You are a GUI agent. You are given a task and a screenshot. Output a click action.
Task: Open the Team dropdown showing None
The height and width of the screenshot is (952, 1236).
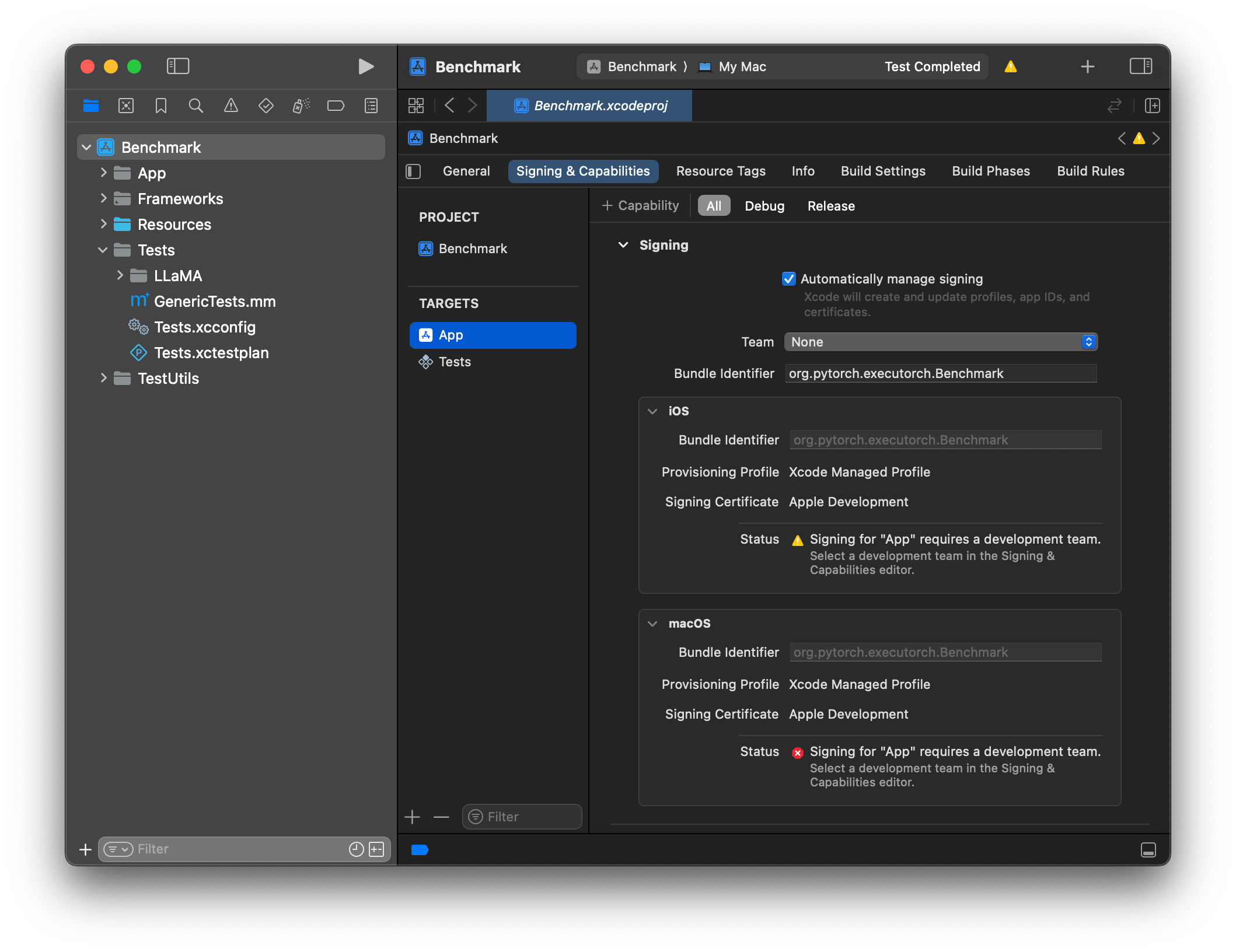click(x=940, y=342)
